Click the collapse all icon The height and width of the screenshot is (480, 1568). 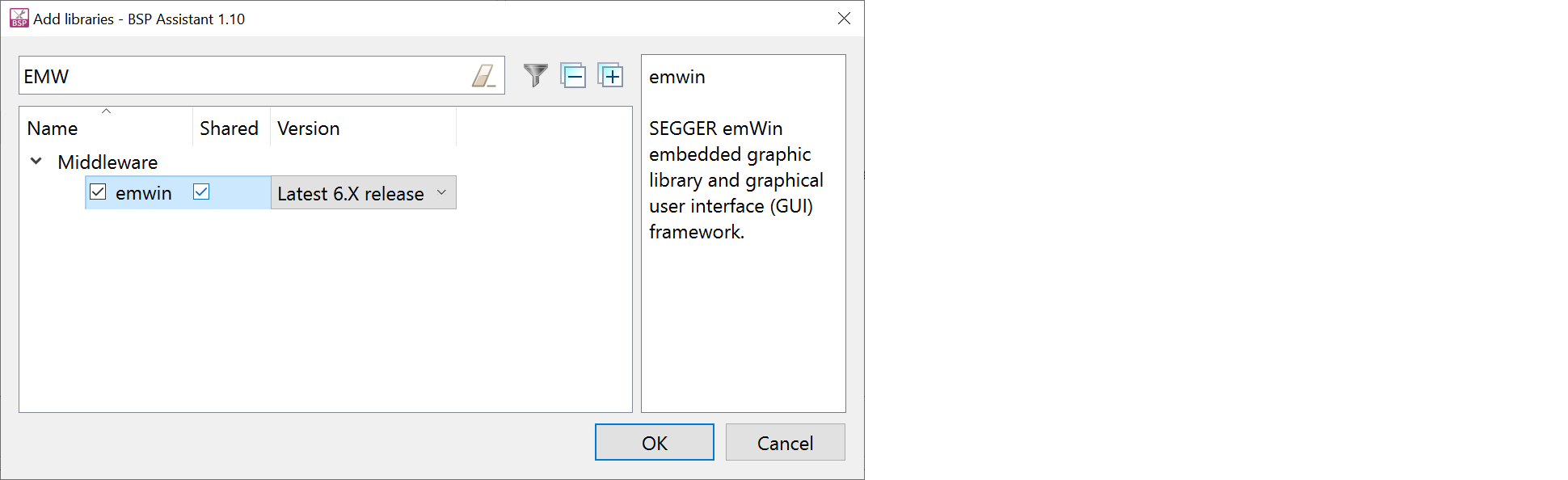pos(573,76)
